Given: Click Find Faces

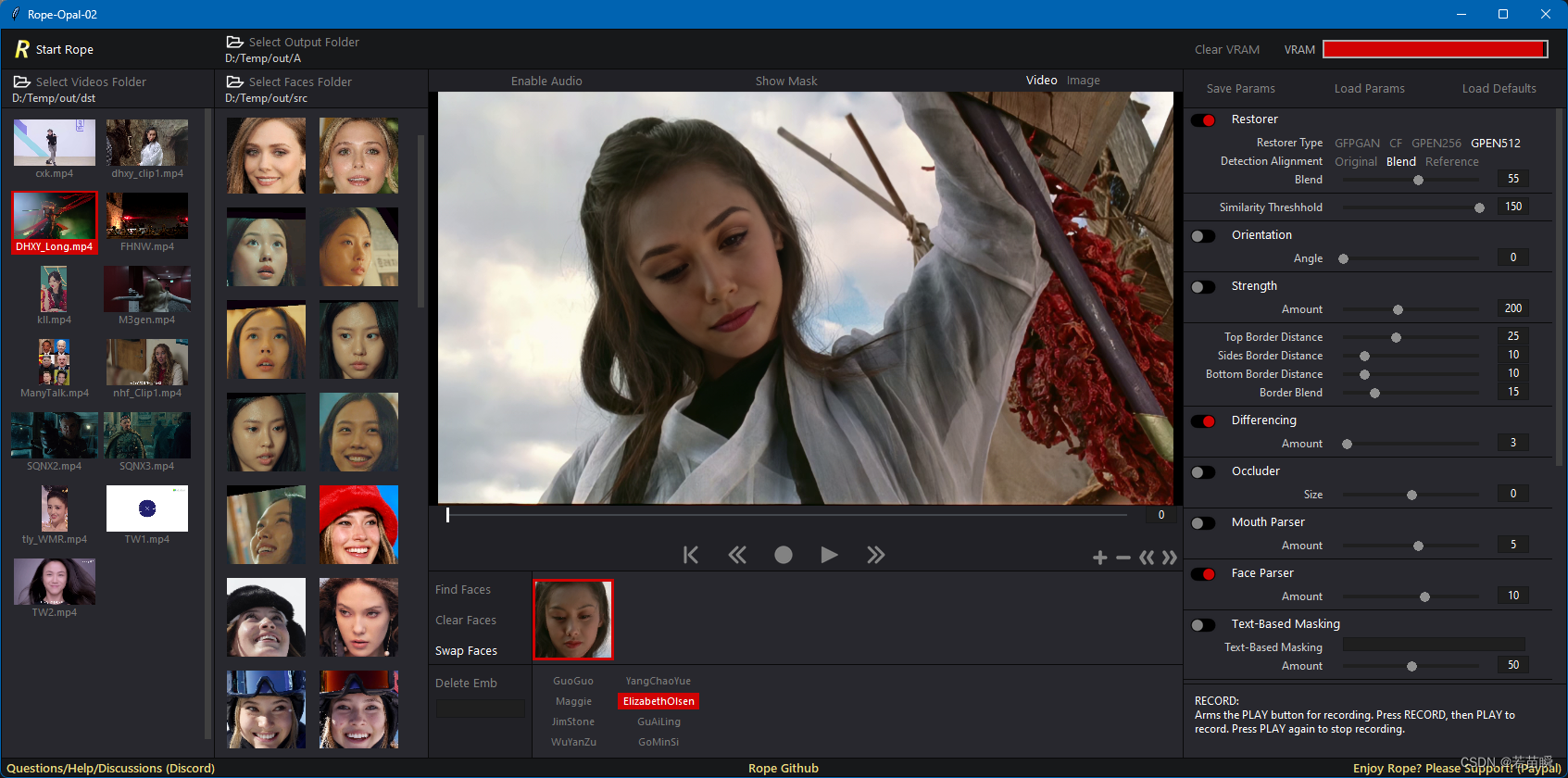Looking at the screenshot, I should 463,589.
